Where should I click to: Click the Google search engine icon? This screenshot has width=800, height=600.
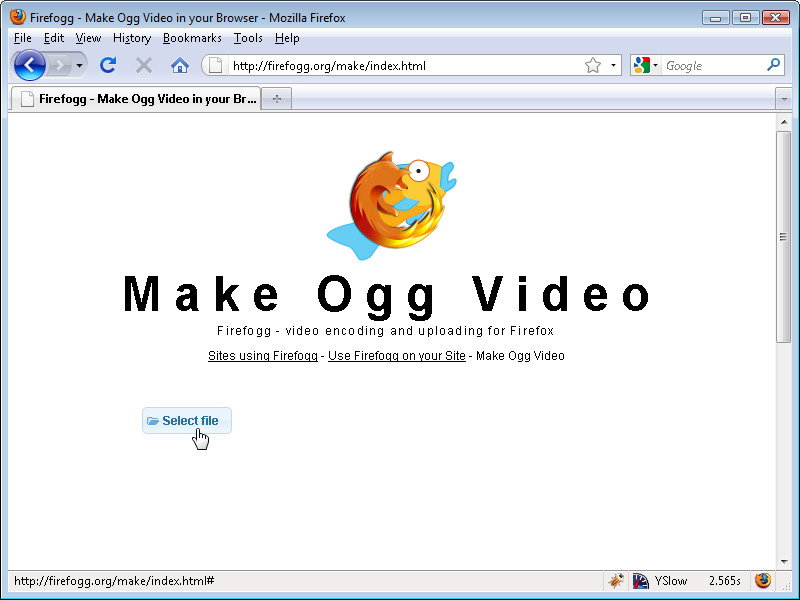point(641,64)
